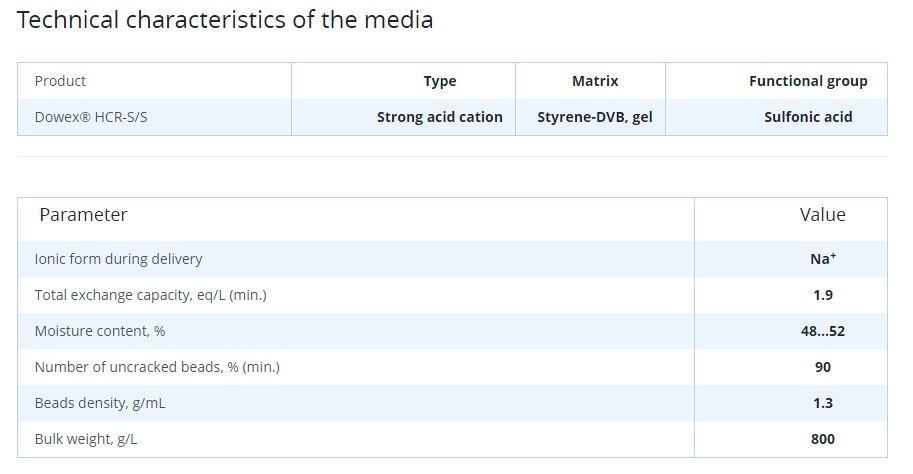The height and width of the screenshot is (474, 913).
Task: Select the 'Moisture content, %' row label
Action: [100, 331]
